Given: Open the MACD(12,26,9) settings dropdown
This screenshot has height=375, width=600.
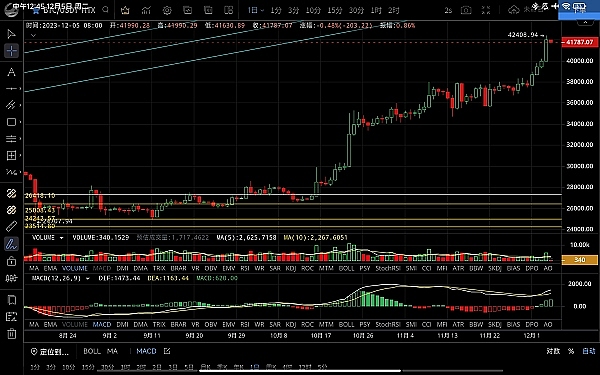Looking at the screenshot, I should (88, 279).
